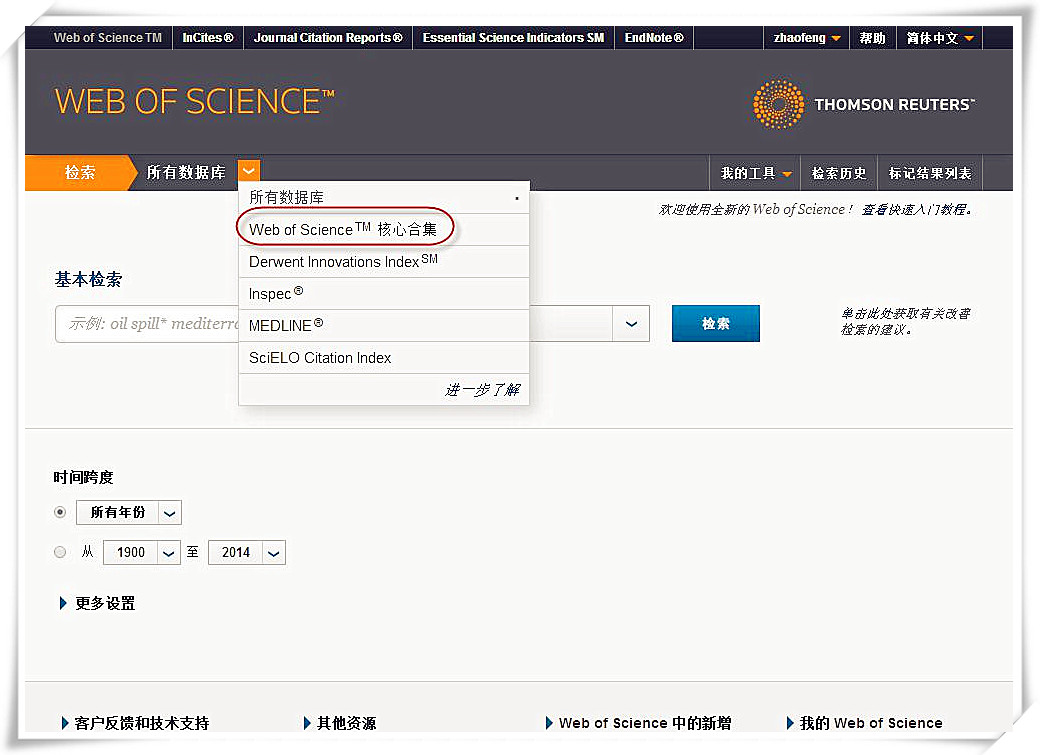
Task: Click 查看快速入门教程 tutorial link
Action: 917,210
